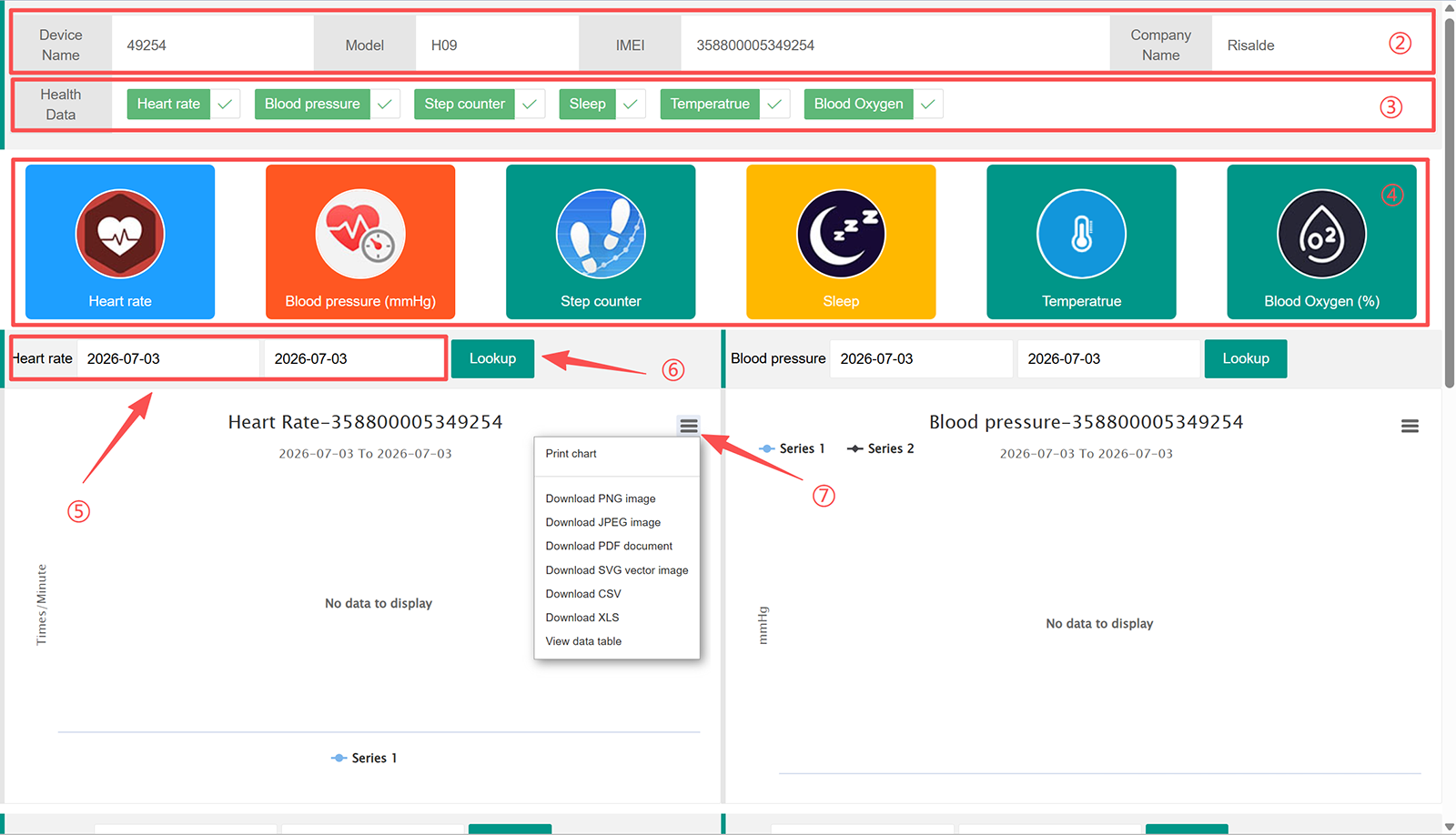Image resolution: width=1456 pixels, height=835 pixels.
Task: Toggle the Step counter health data checkbox
Action: point(530,104)
